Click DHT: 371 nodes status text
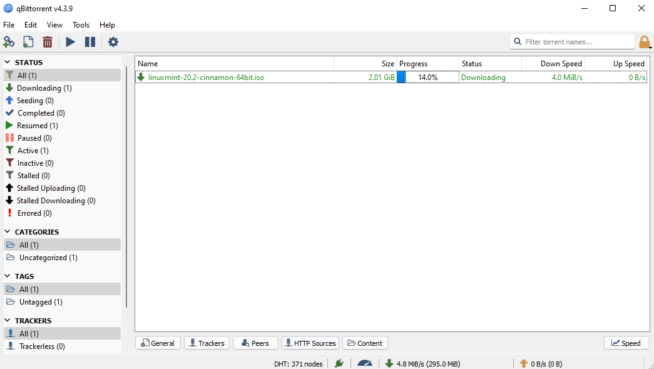Screen dimensions: 654x369 pos(298,364)
